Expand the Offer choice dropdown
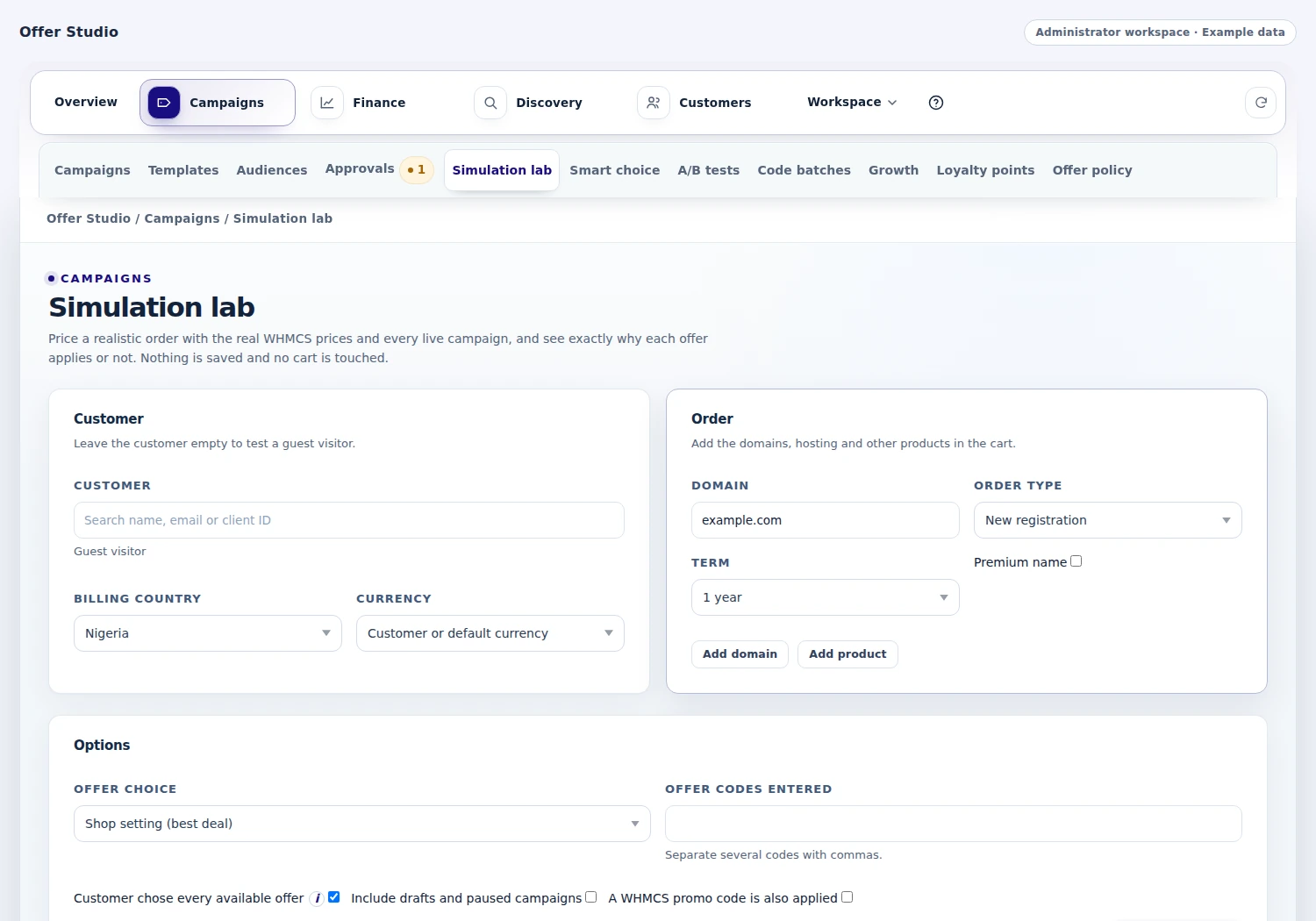This screenshot has width=1316, height=921. point(362,824)
